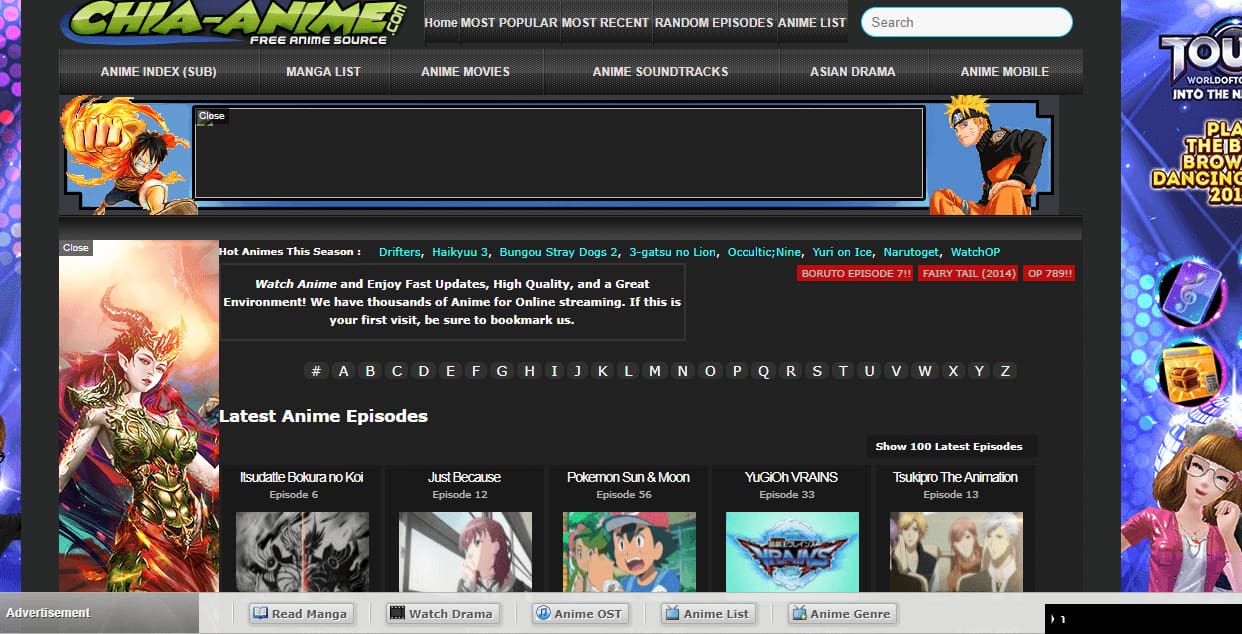Click the Naruto character banner image

(990, 155)
